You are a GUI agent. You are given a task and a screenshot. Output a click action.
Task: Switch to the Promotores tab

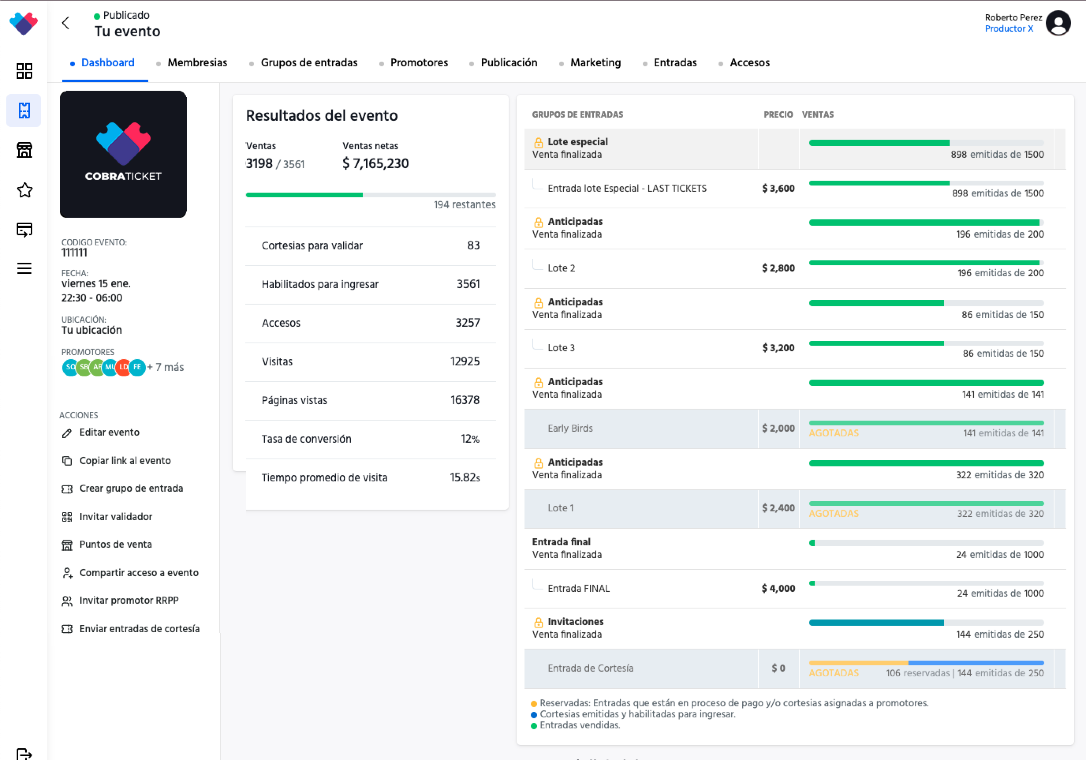pos(418,62)
